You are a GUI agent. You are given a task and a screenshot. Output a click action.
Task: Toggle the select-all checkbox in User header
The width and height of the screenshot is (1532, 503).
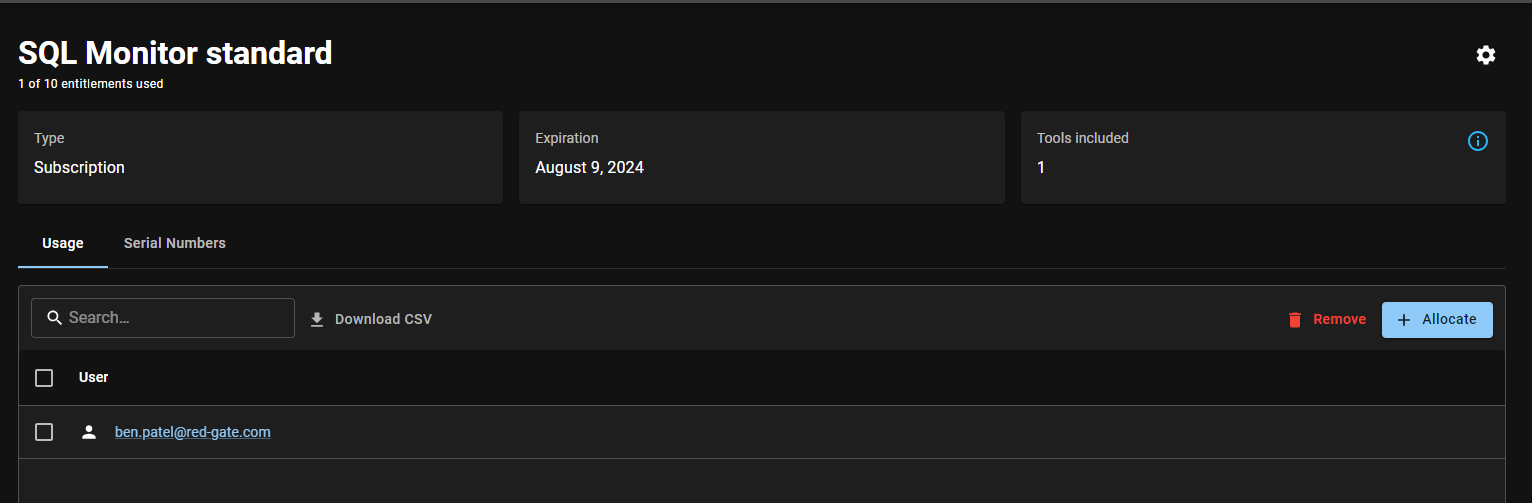[44, 378]
